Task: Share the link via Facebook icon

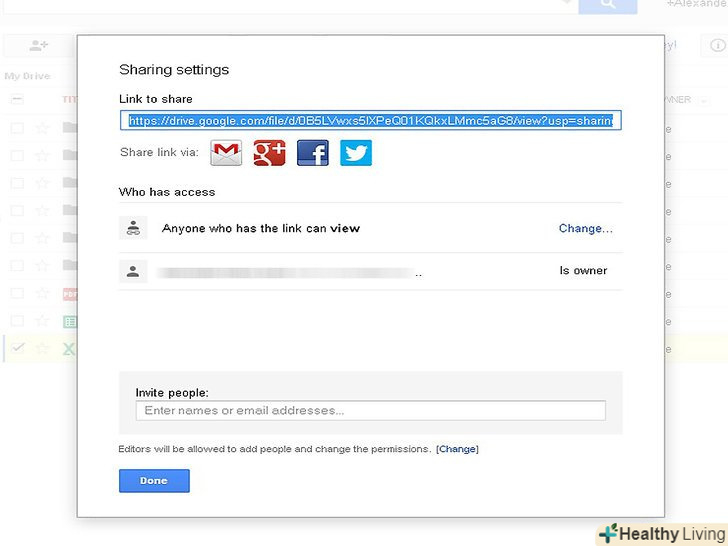Action: (312, 153)
